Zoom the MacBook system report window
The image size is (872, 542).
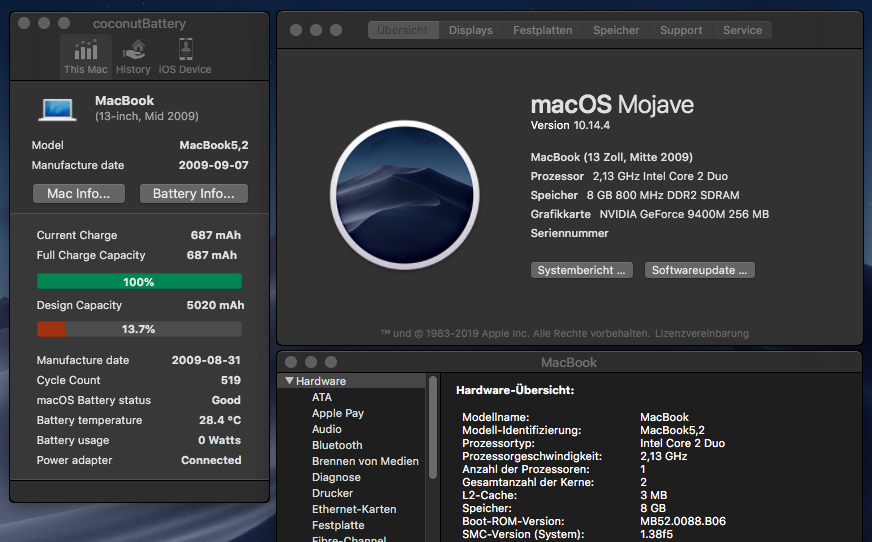coord(331,362)
